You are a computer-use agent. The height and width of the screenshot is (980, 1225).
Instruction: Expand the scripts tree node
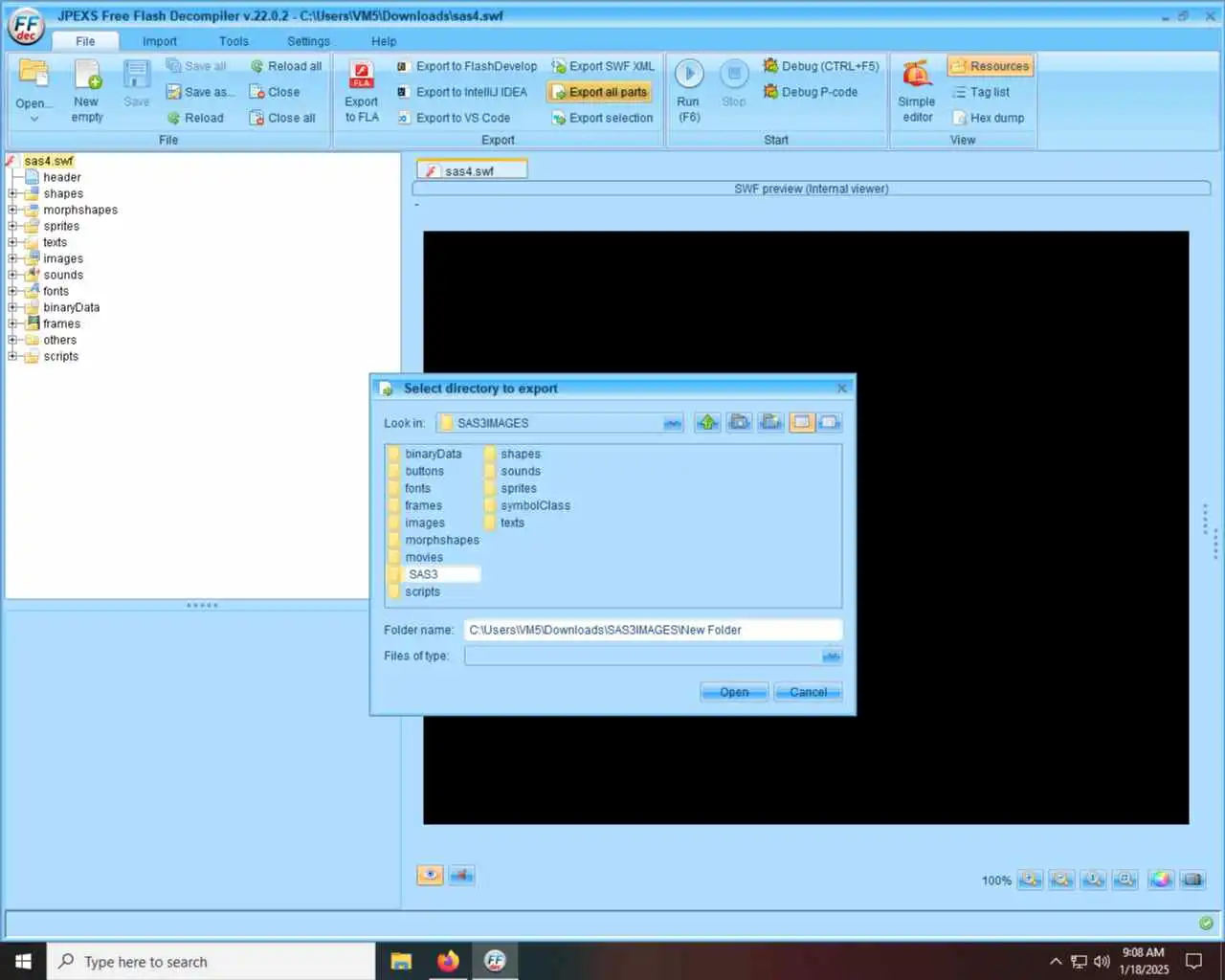click(13, 356)
